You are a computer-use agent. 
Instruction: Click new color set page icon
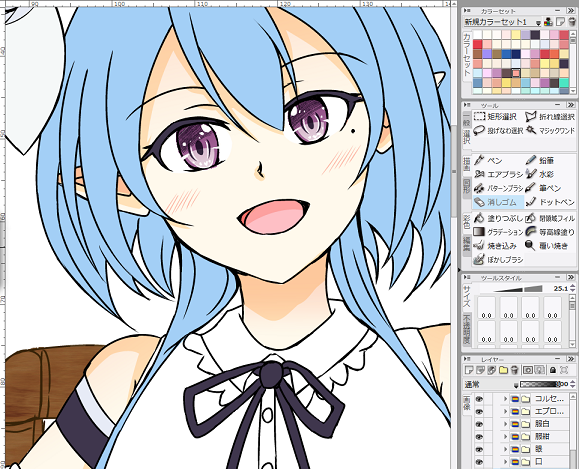(560, 22)
